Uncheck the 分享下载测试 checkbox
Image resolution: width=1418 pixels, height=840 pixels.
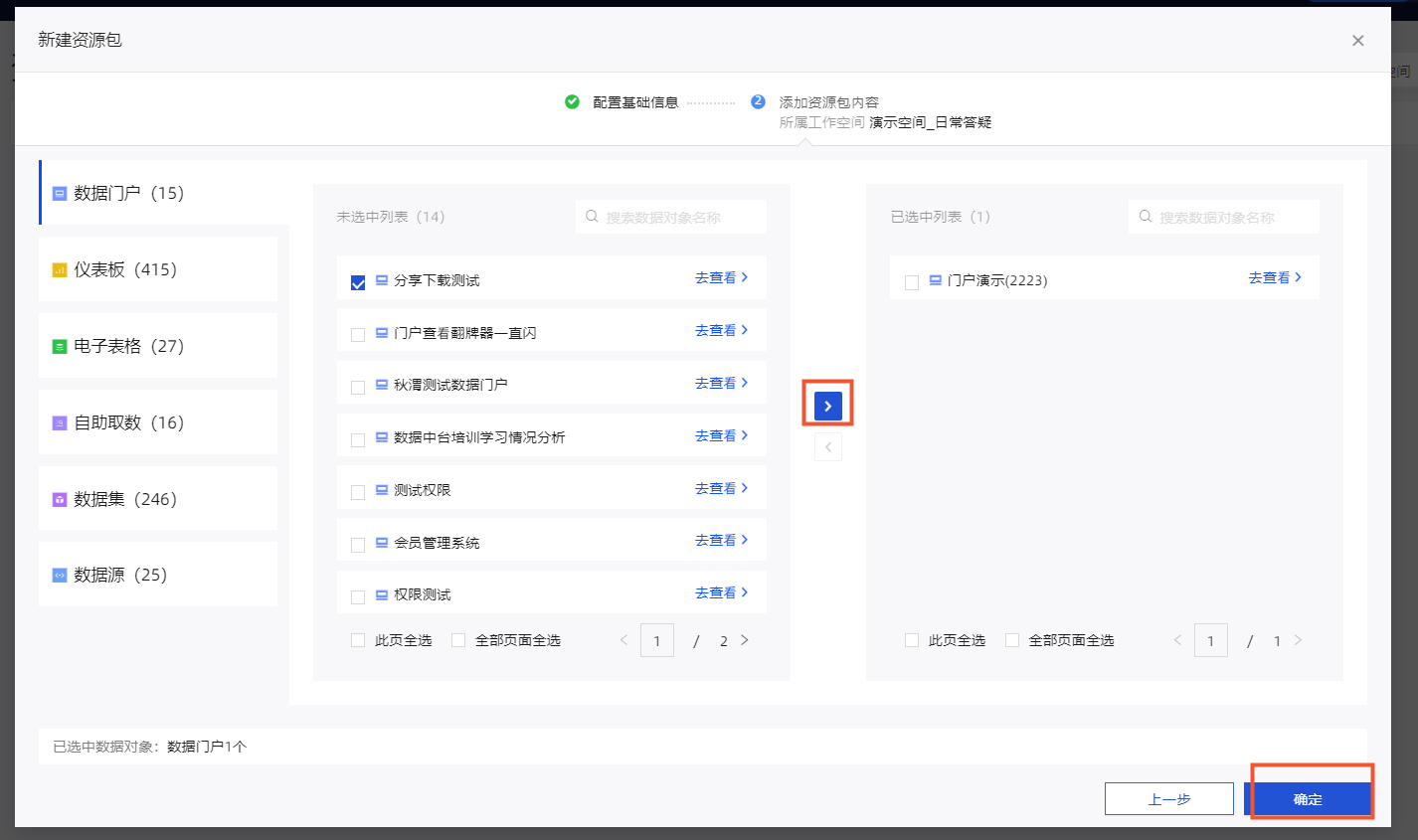(358, 282)
